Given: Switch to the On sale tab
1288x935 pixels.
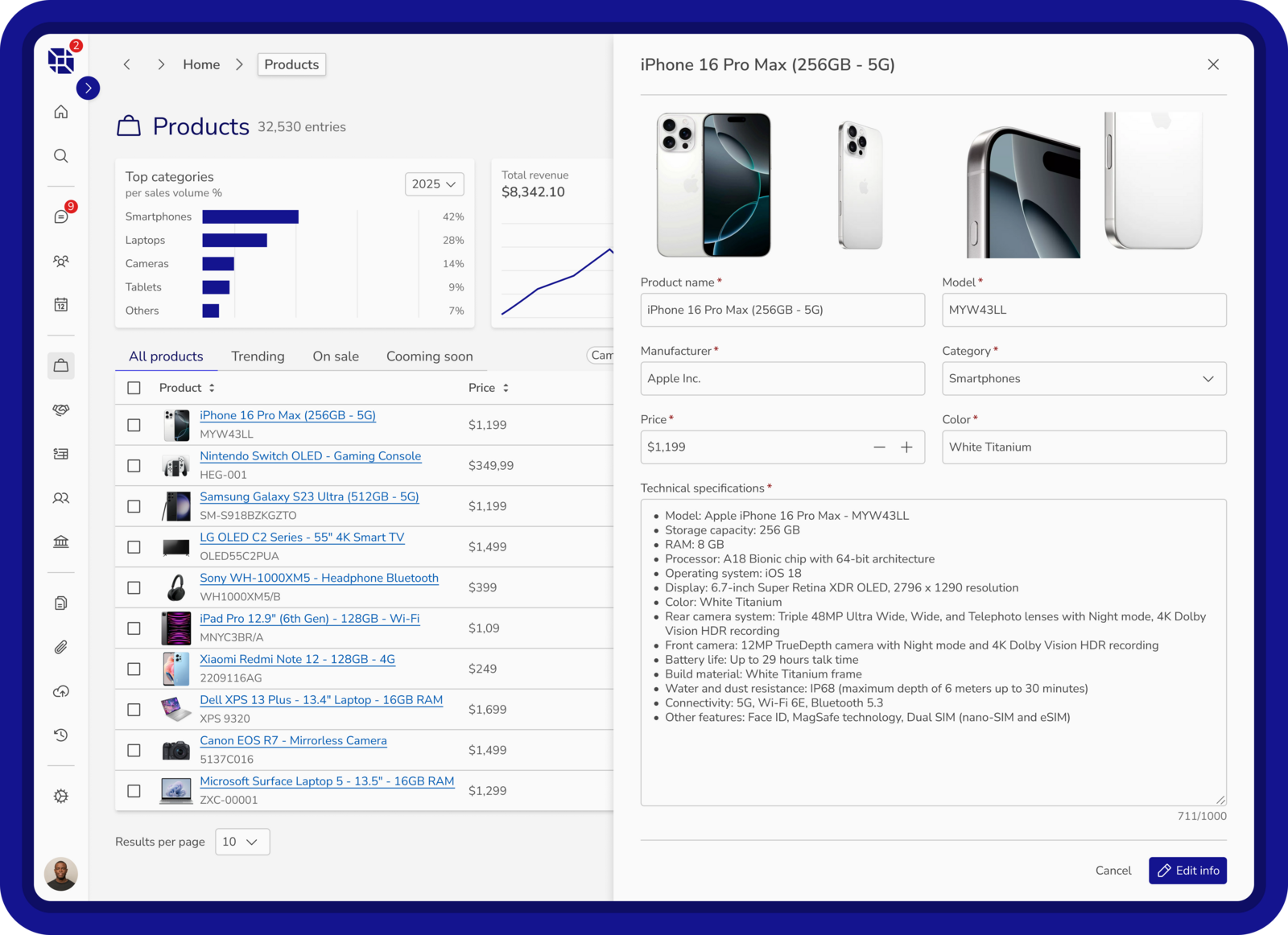Looking at the screenshot, I should [336, 356].
